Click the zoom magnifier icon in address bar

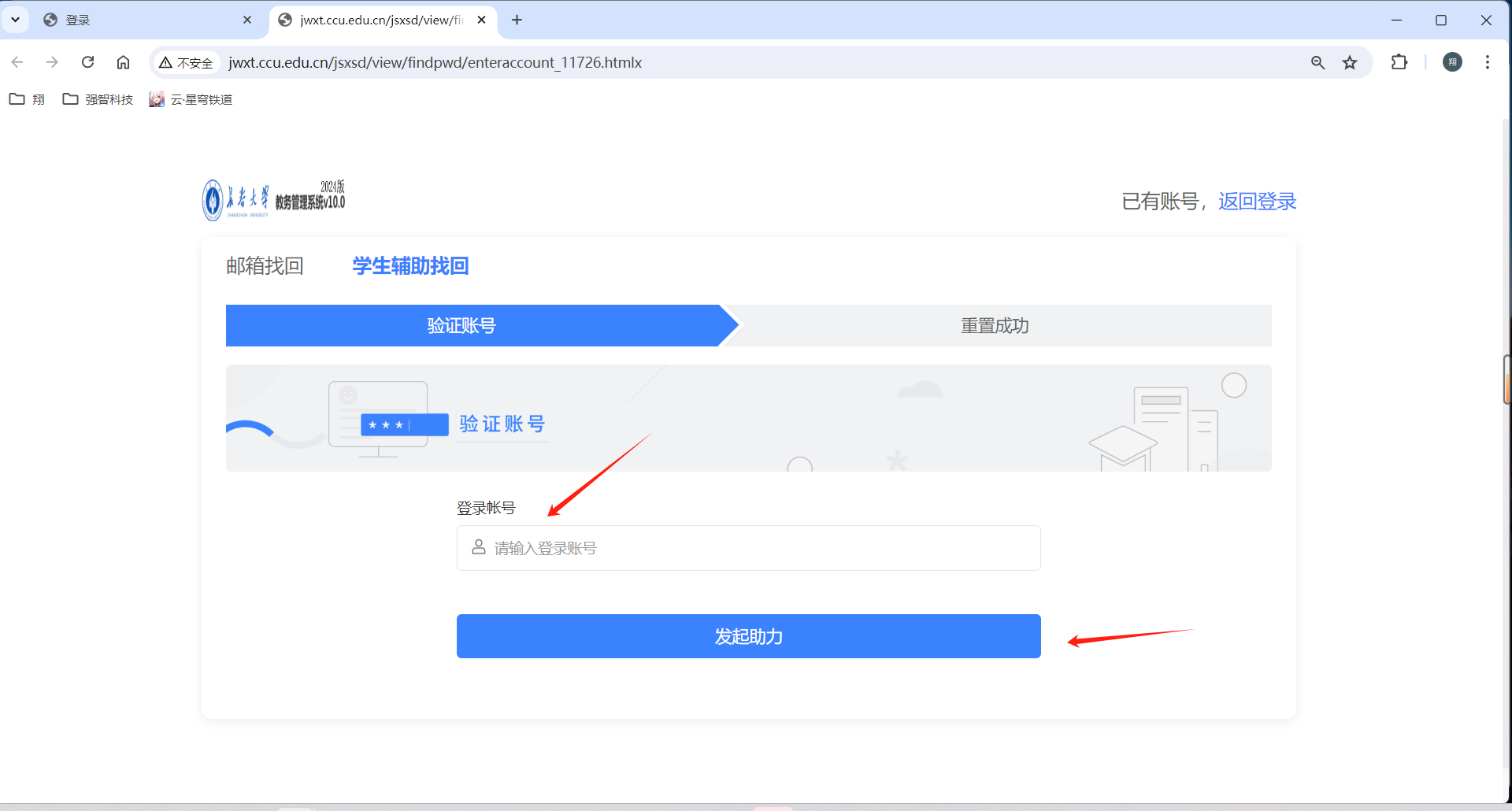(x=1317, y=62)
